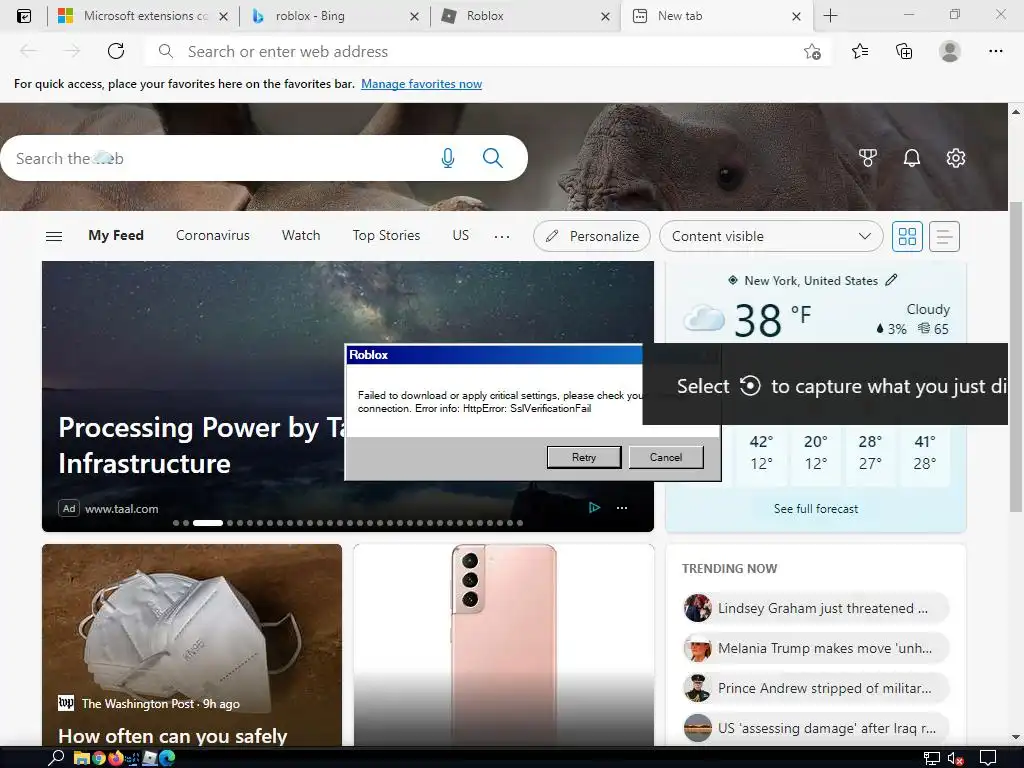Click the muted volume tray icon
This screenshot has width=1024, height=768.
coord(955,758)
